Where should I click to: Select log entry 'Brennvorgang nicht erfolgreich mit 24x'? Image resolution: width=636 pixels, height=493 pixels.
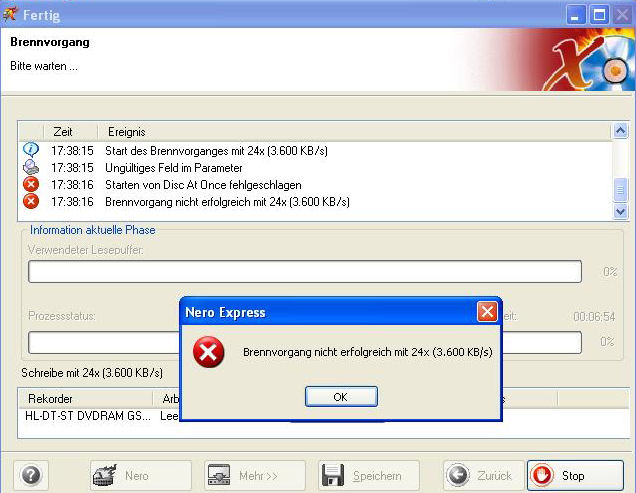[227, 202]
